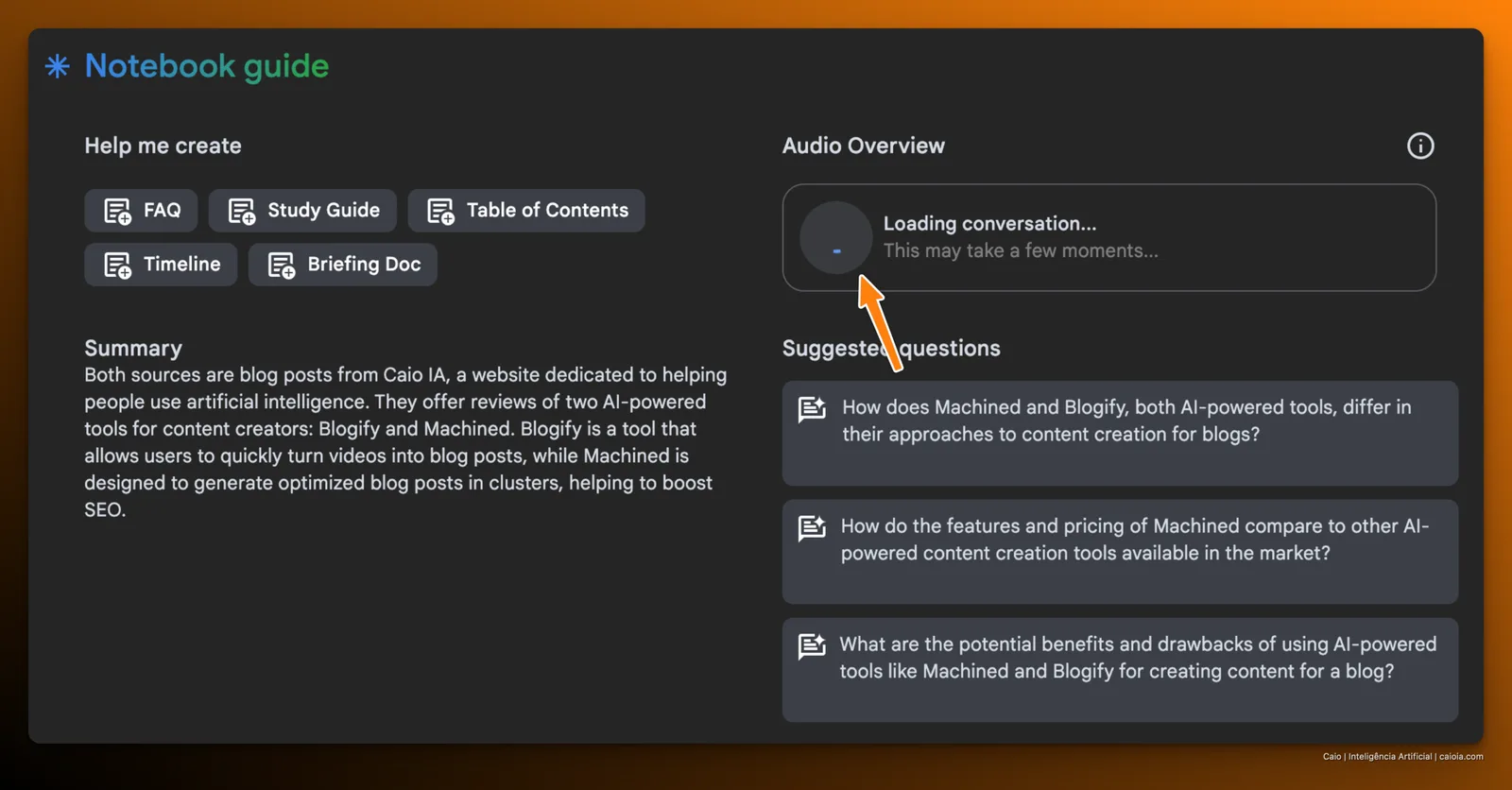Create an FAQ document
The width and height of the screenshot is (1512, 790).
(141, 211)
